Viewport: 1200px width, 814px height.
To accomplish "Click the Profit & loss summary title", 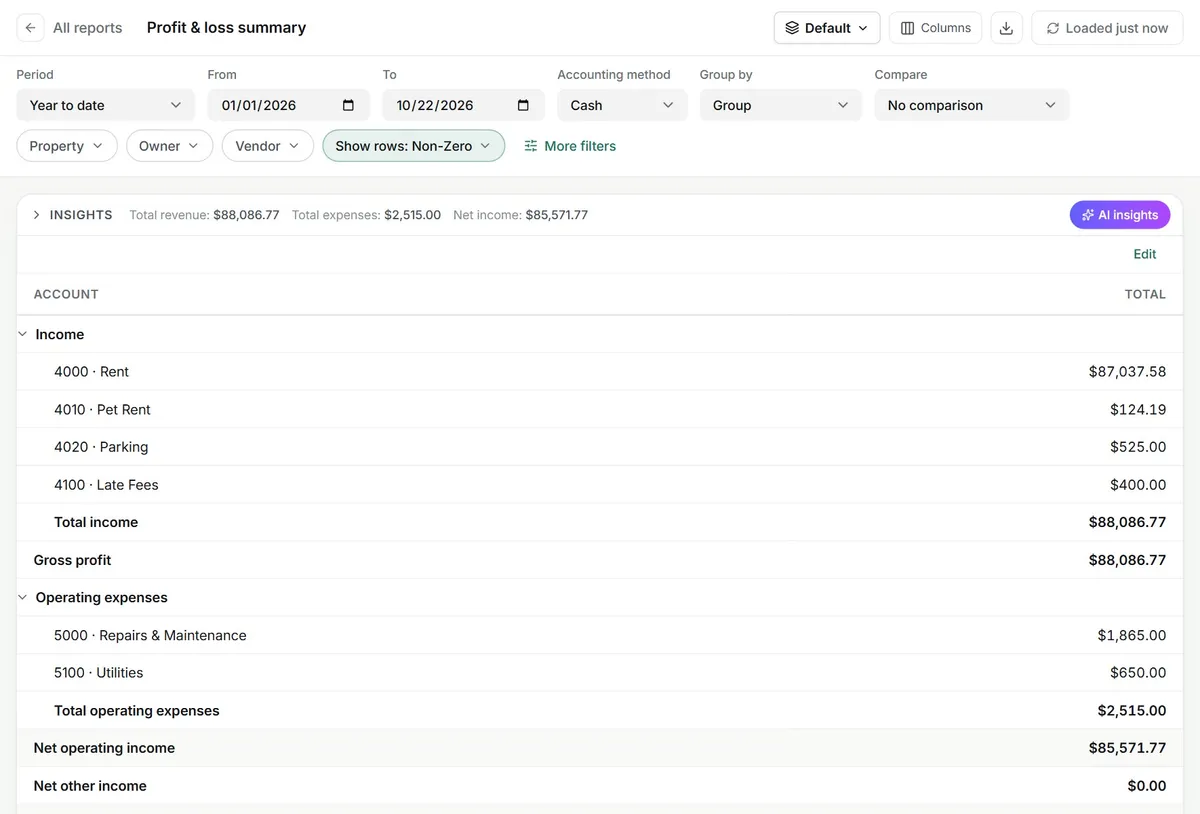I will pos(226,28).
